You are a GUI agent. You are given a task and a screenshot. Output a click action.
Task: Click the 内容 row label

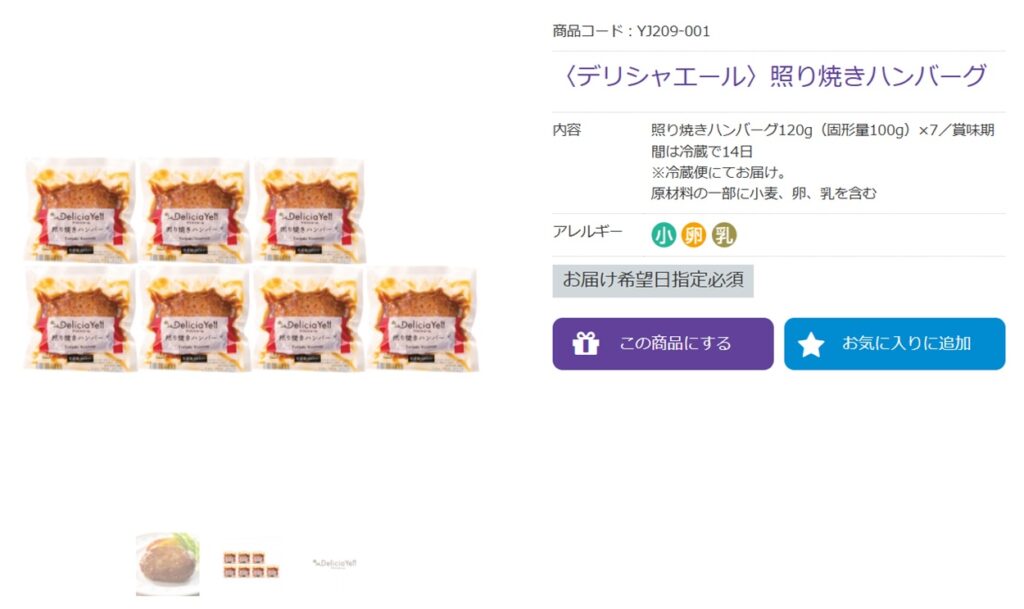click(x=567, y=130)
